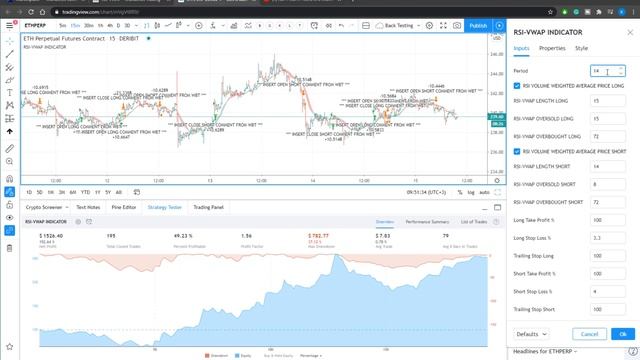Toggle lock all drawing tools
This screenshot has height=360, width=640.
coord(9,205)
